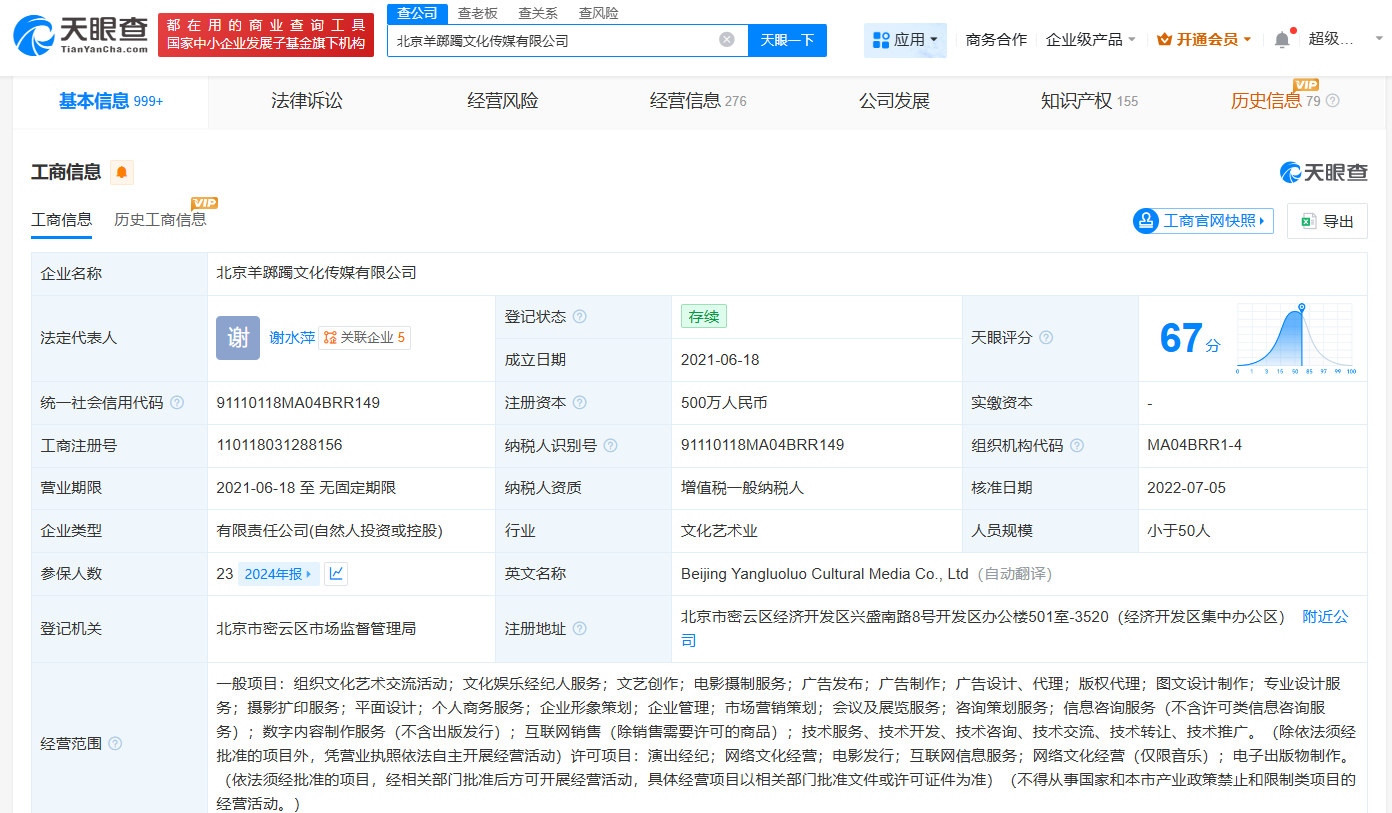Image resolution: width=1392 pixels, height=813 pixels.
Task: Click the reminder bell beside 工商信息
Action: tap(121, 172)
